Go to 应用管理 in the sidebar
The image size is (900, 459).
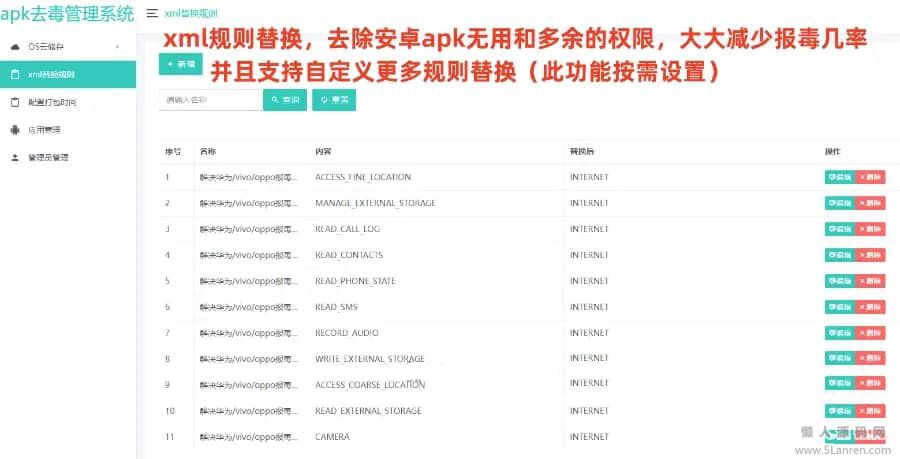[68, 130]
